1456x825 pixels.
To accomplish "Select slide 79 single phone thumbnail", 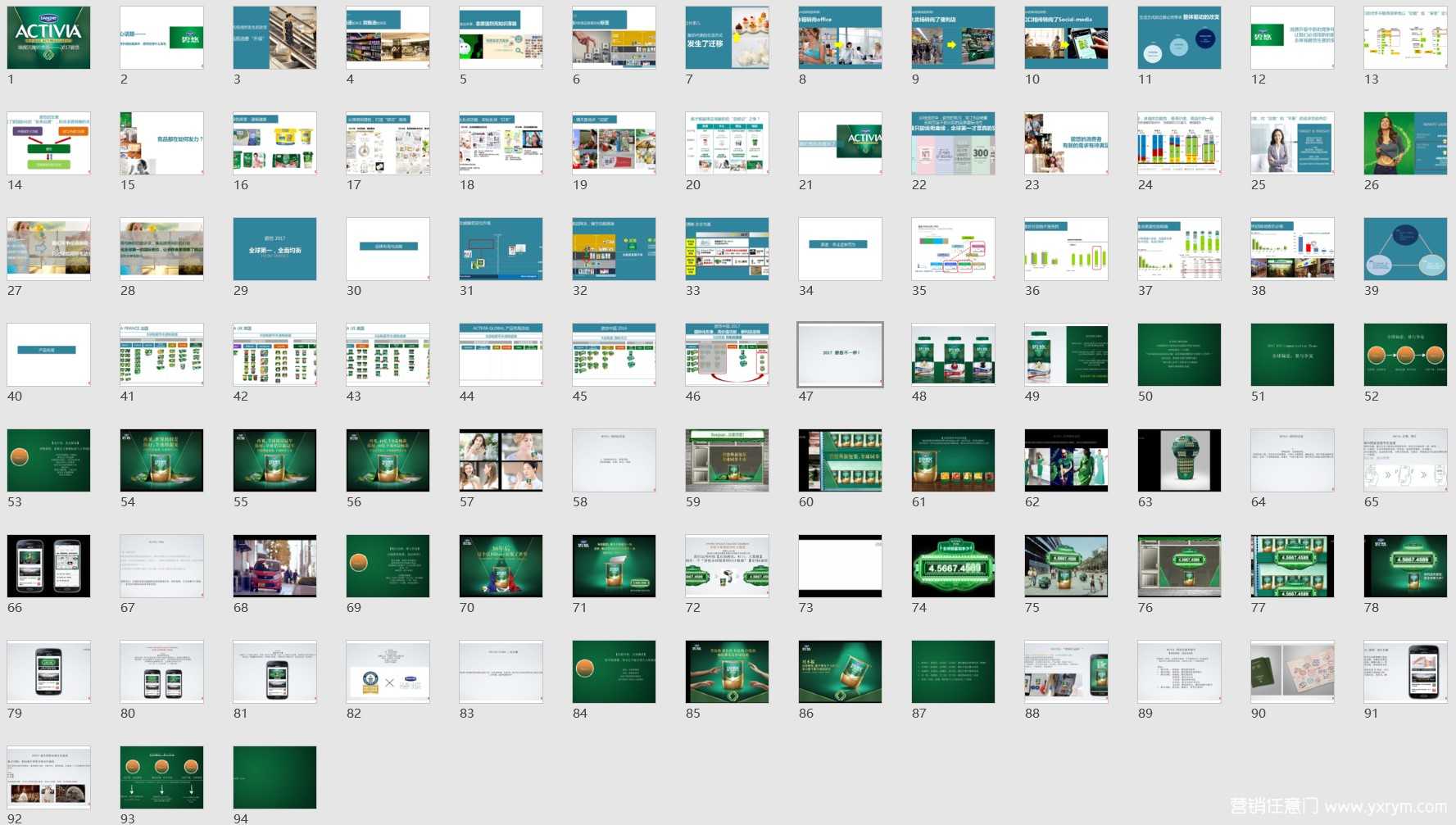I will tap(49, 672).
